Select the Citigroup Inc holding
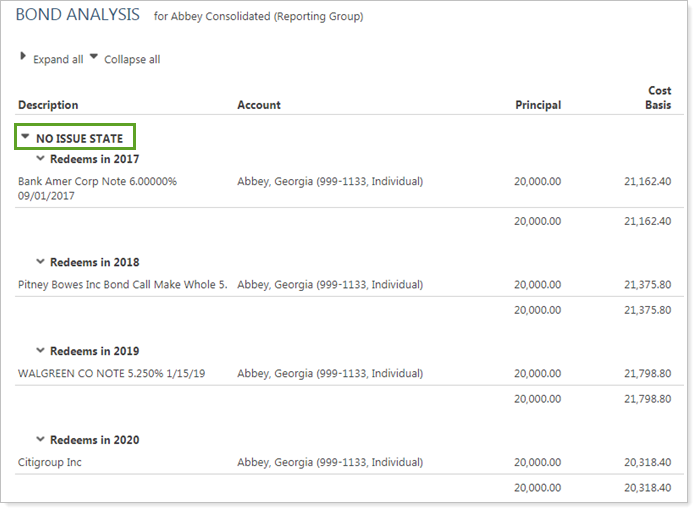The height and width of the screenshot is (512, 697). pos(50,463)
